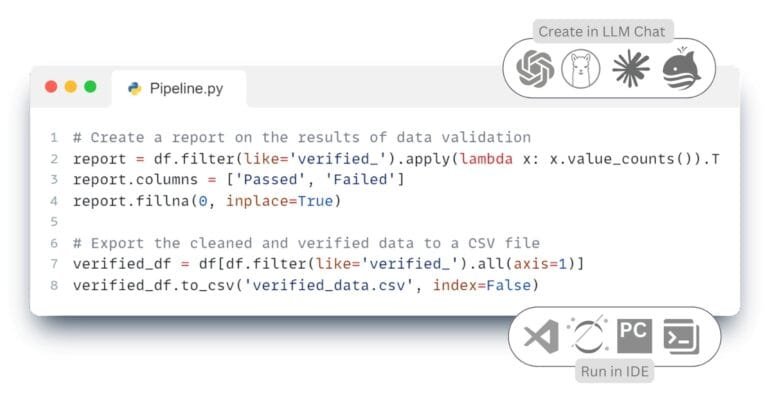
Task: Click the Run in IDE label
Action: point(614,372)
